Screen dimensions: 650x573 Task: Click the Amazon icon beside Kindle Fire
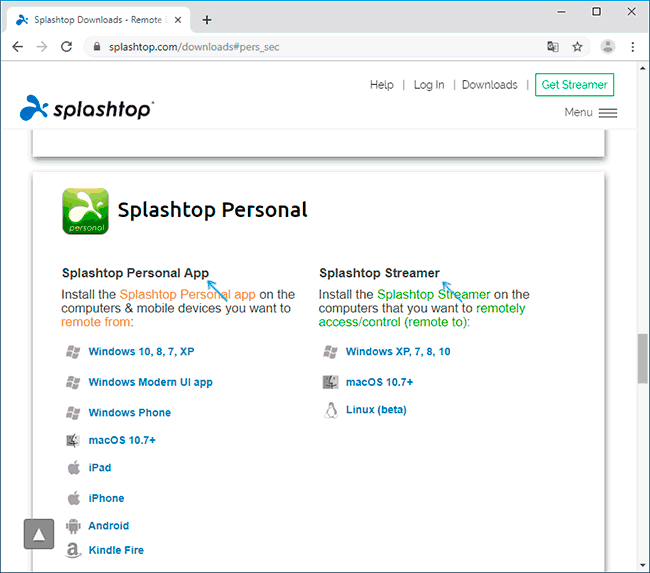click(x=73, y=550)
